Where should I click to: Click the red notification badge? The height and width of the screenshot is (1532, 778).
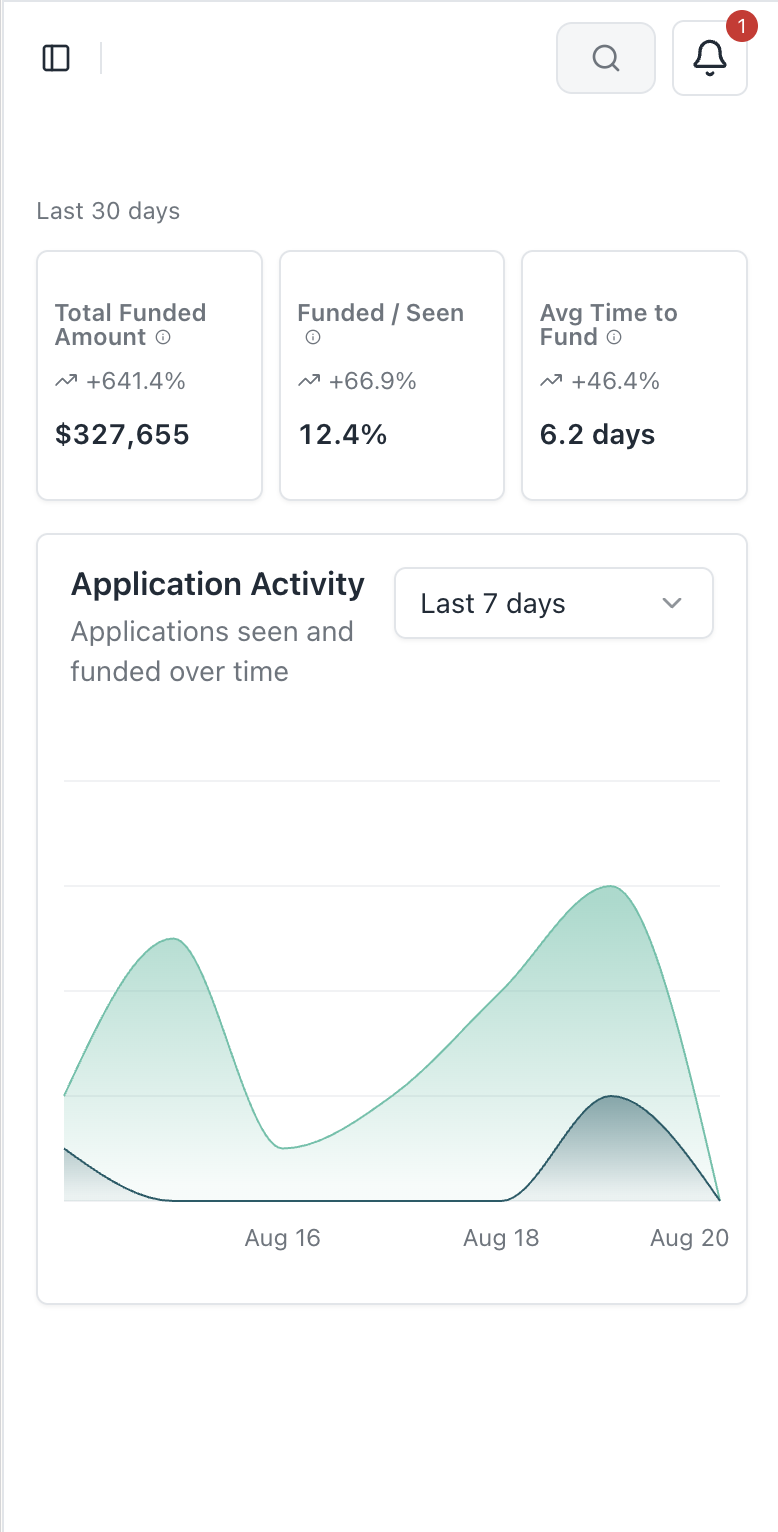(740, 27)
